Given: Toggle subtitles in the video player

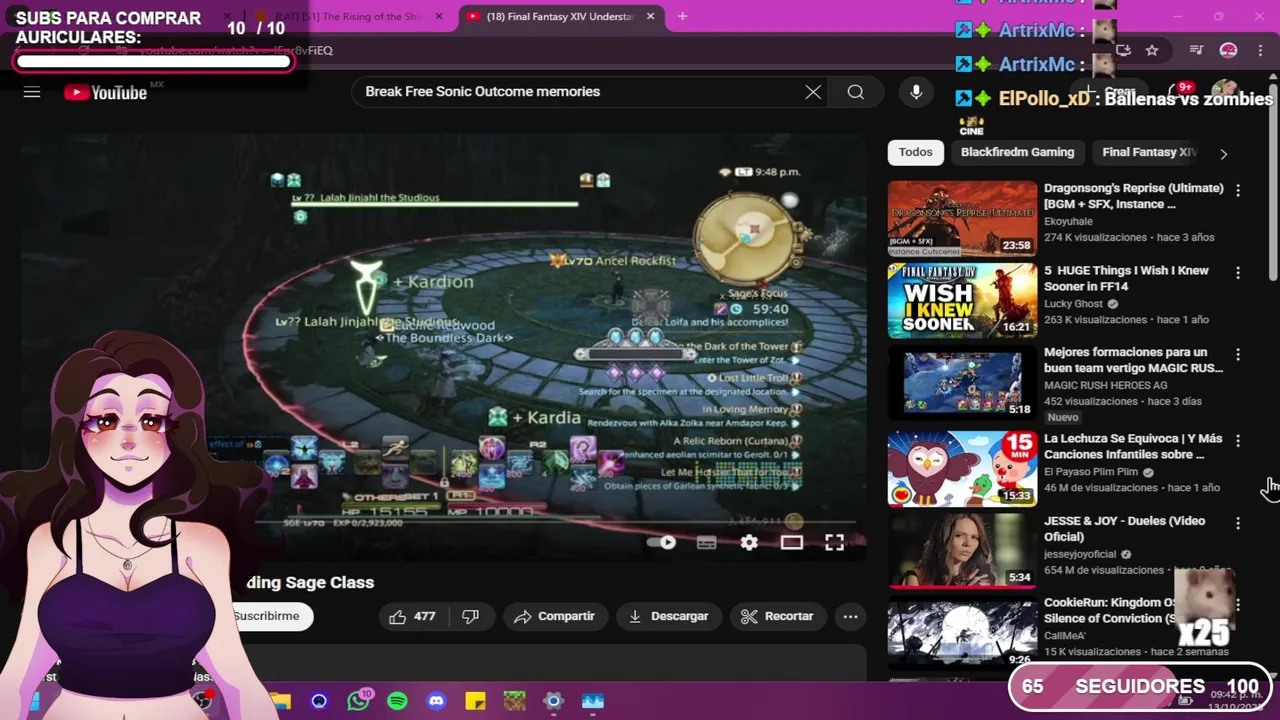Looking at the screenshot, I should (x=706, y=542).
